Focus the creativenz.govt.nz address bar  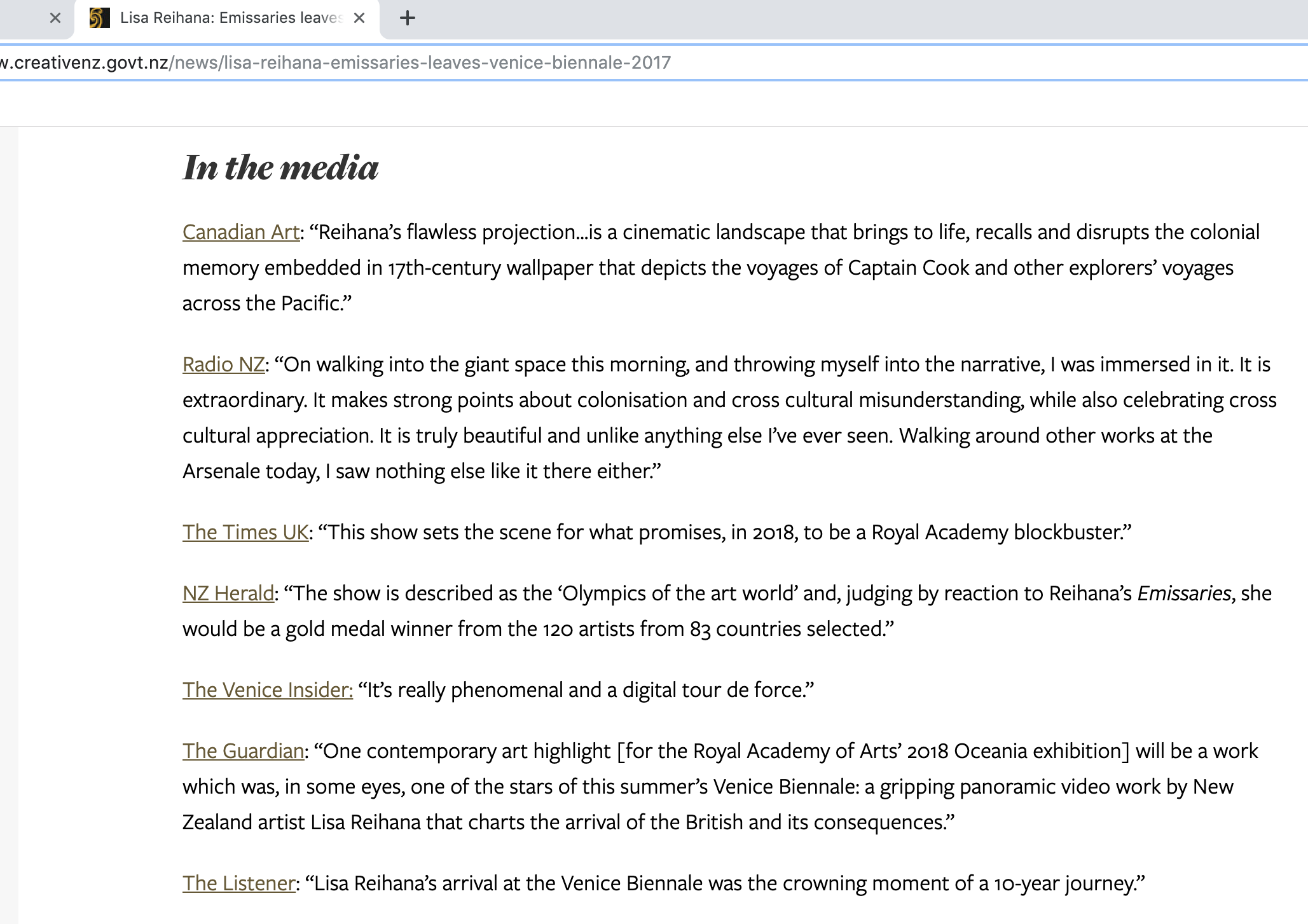(x=654, y=62)
